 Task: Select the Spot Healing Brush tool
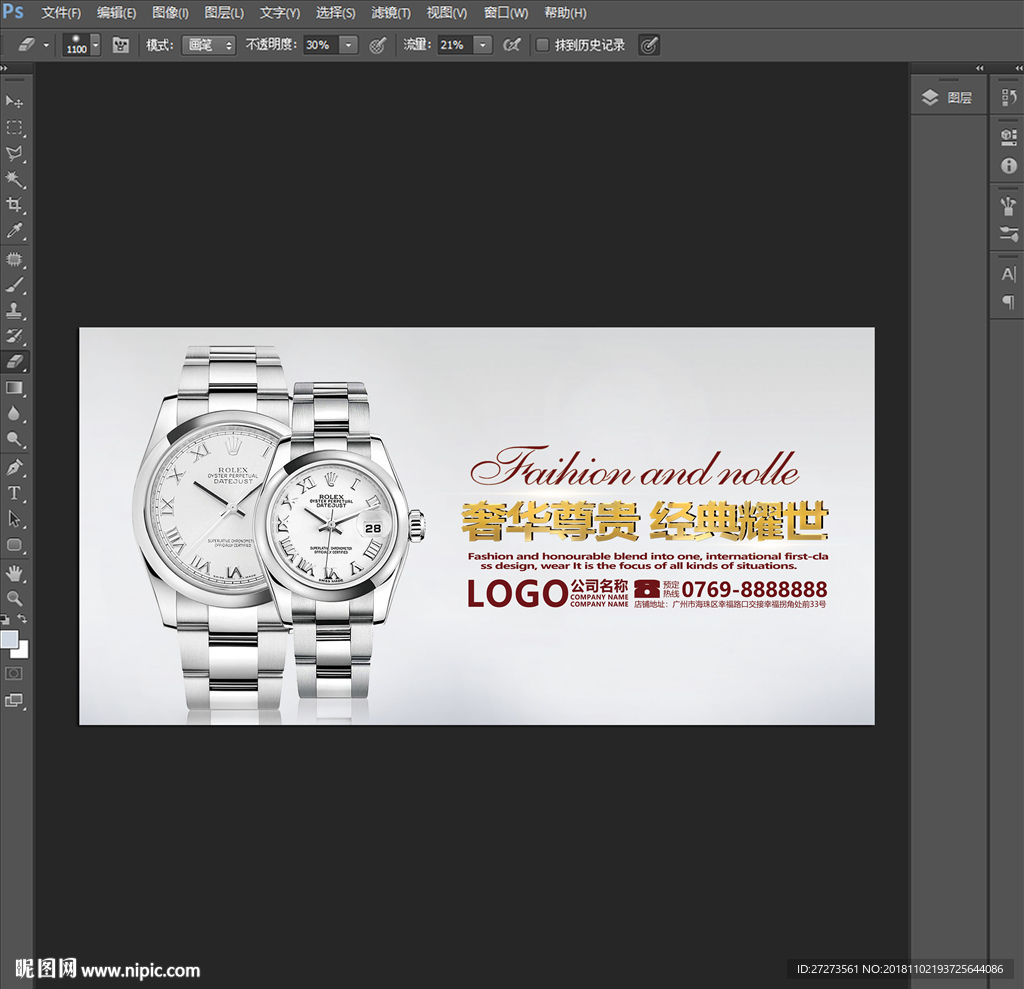coord(14,259)
